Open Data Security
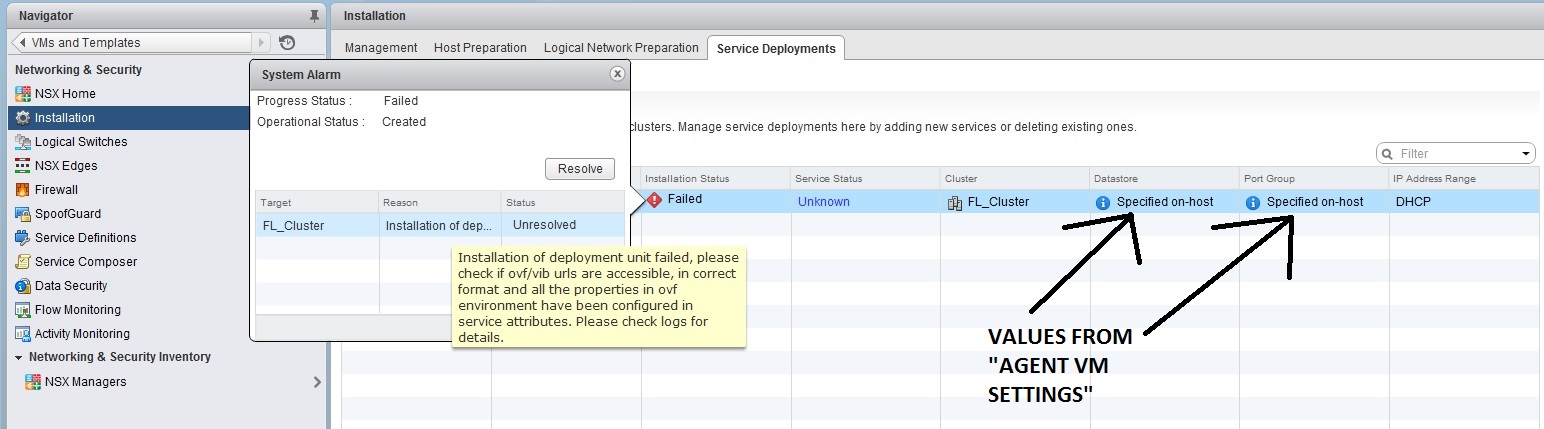 71,286
